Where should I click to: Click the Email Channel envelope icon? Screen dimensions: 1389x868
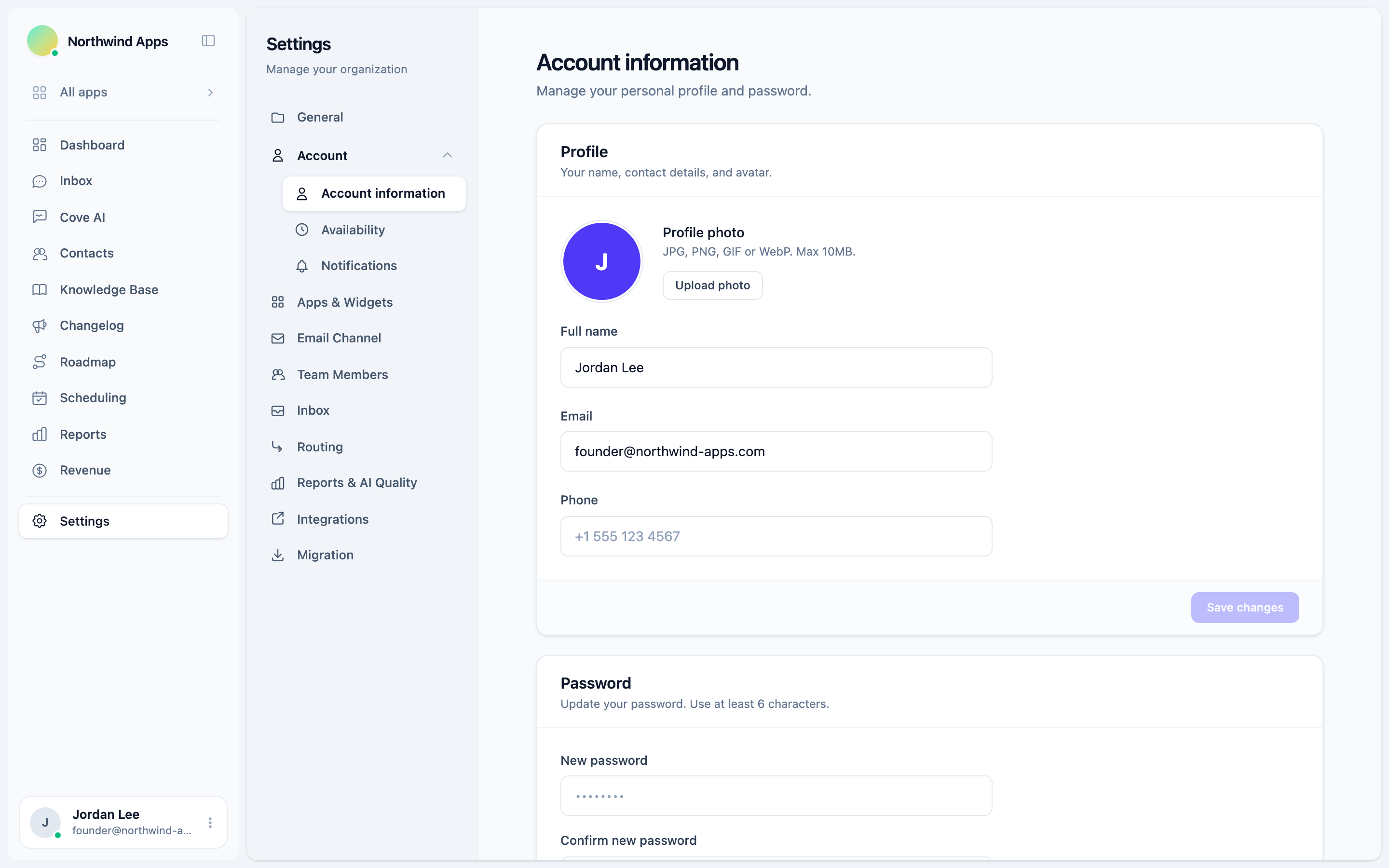pyautogui.click(x=278, y=338)
